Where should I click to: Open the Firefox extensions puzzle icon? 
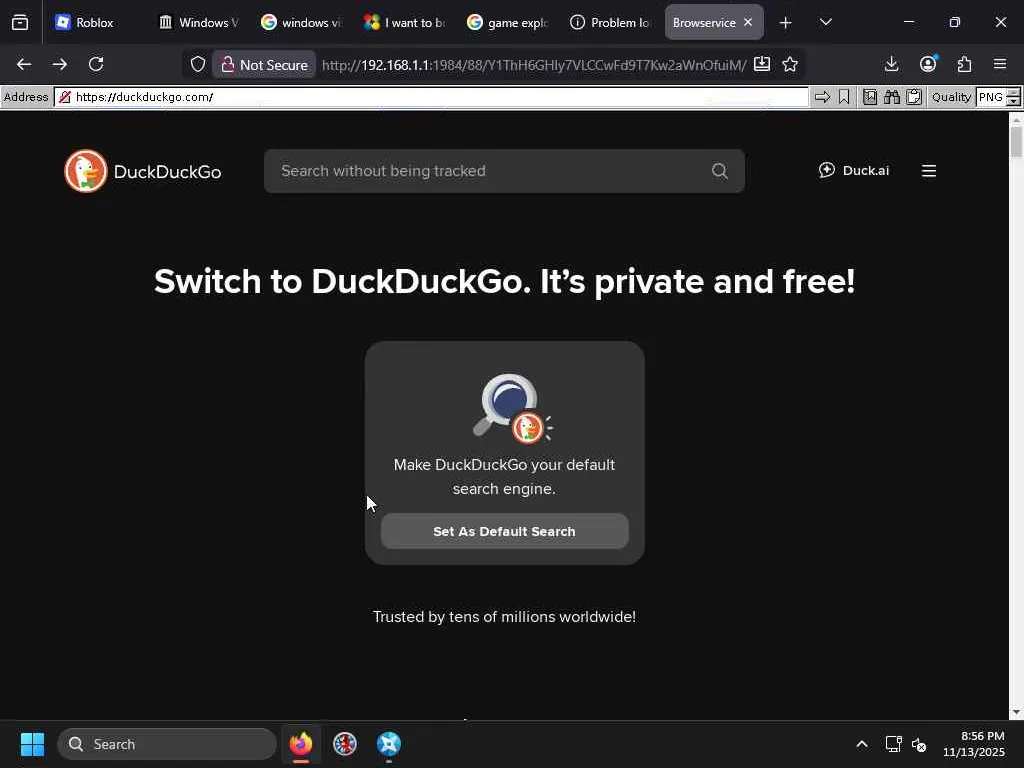click(x=964, y=64)
